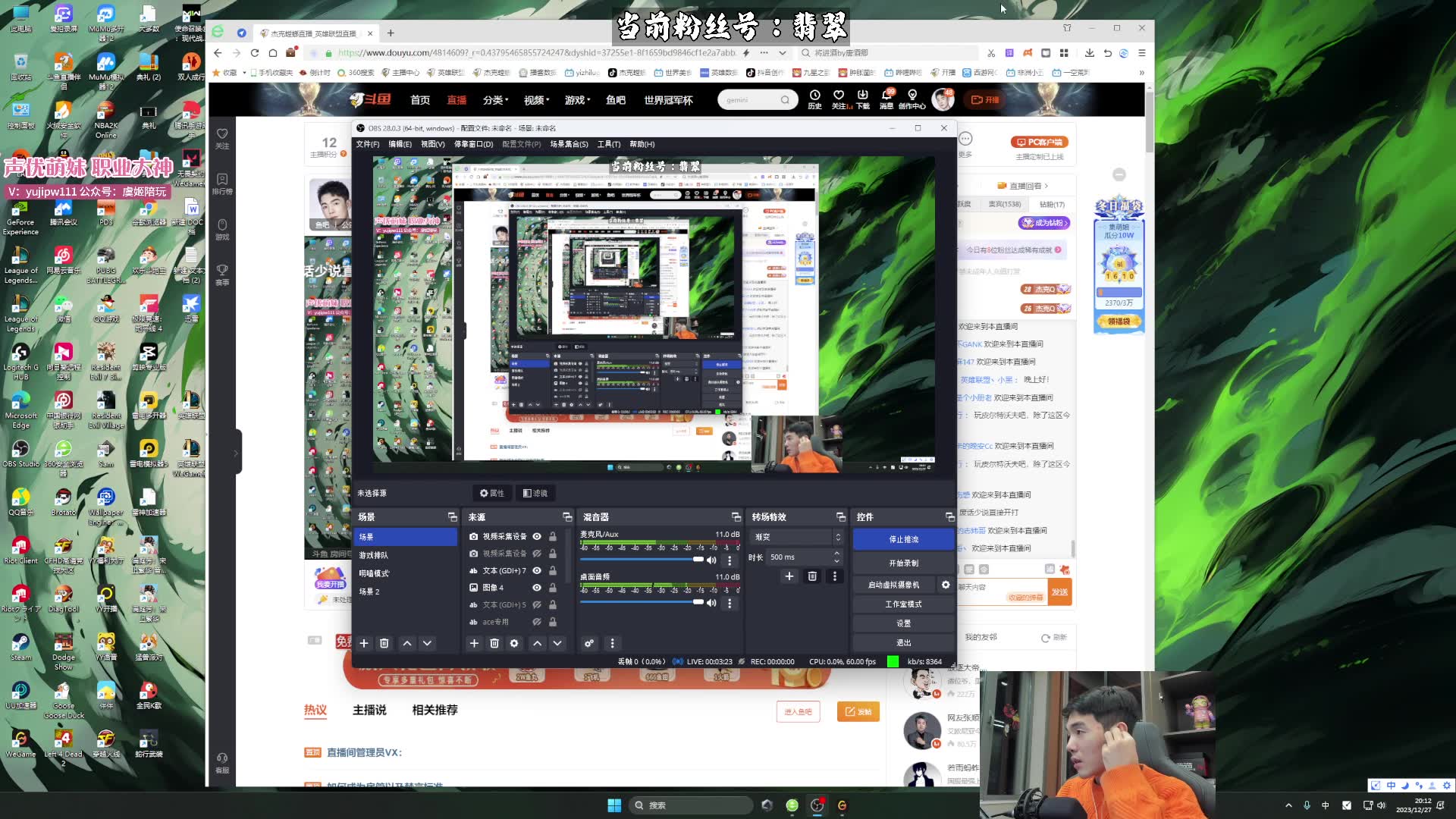Hide the 文本 (GDI+) 7 source
This screenshot has width=1456, height=819.
[537, 570]
